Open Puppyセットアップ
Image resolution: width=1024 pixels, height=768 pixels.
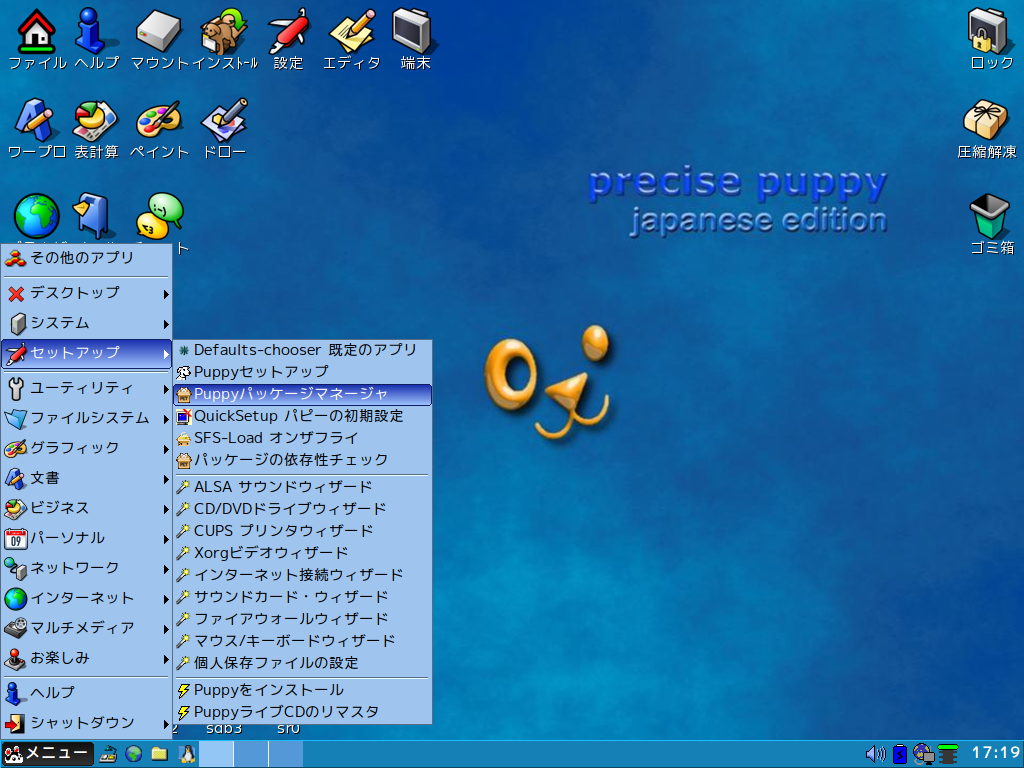coord(302,372)
